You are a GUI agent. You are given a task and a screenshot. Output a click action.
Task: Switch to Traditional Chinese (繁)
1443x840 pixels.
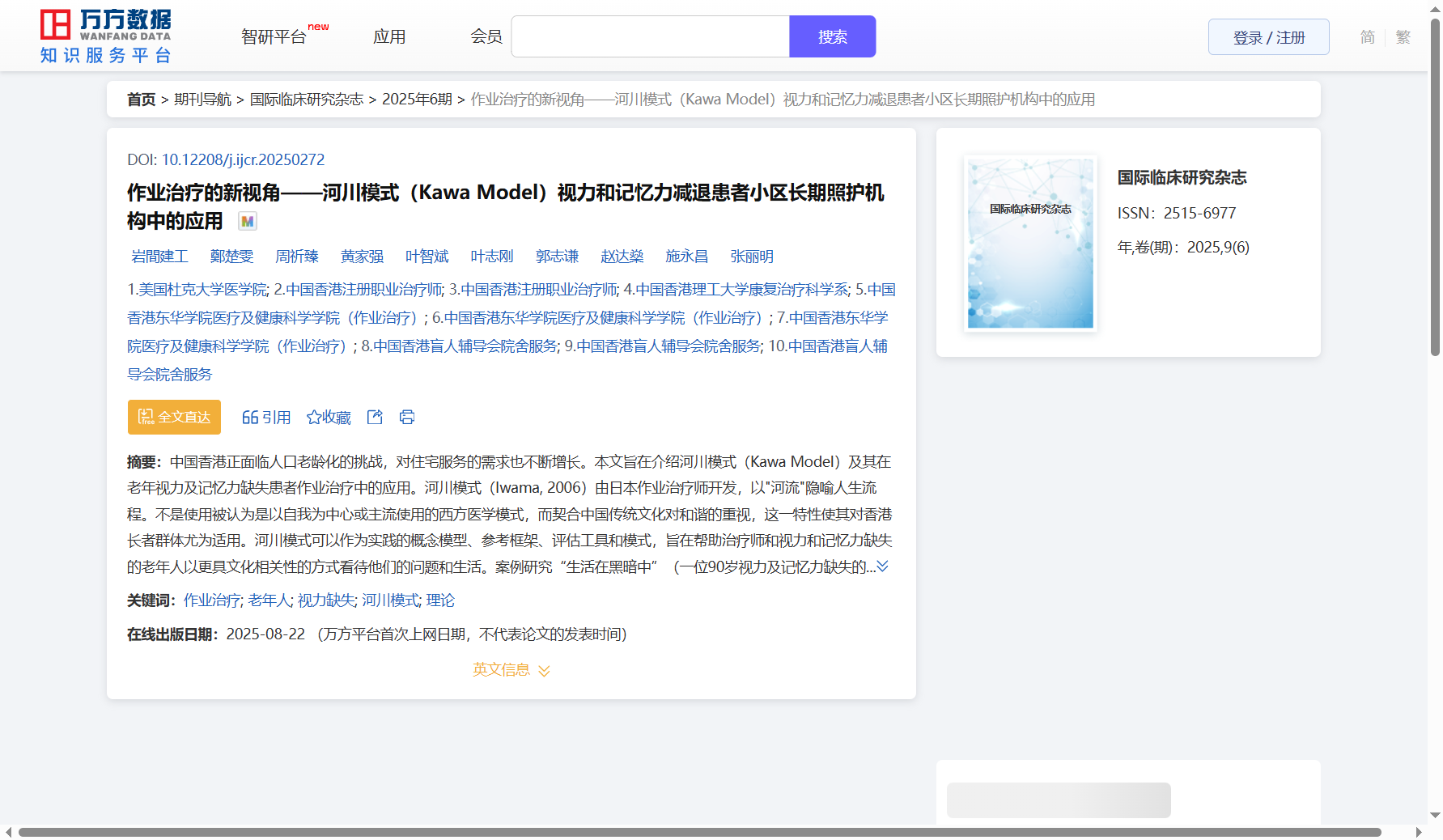point(1403,37)
